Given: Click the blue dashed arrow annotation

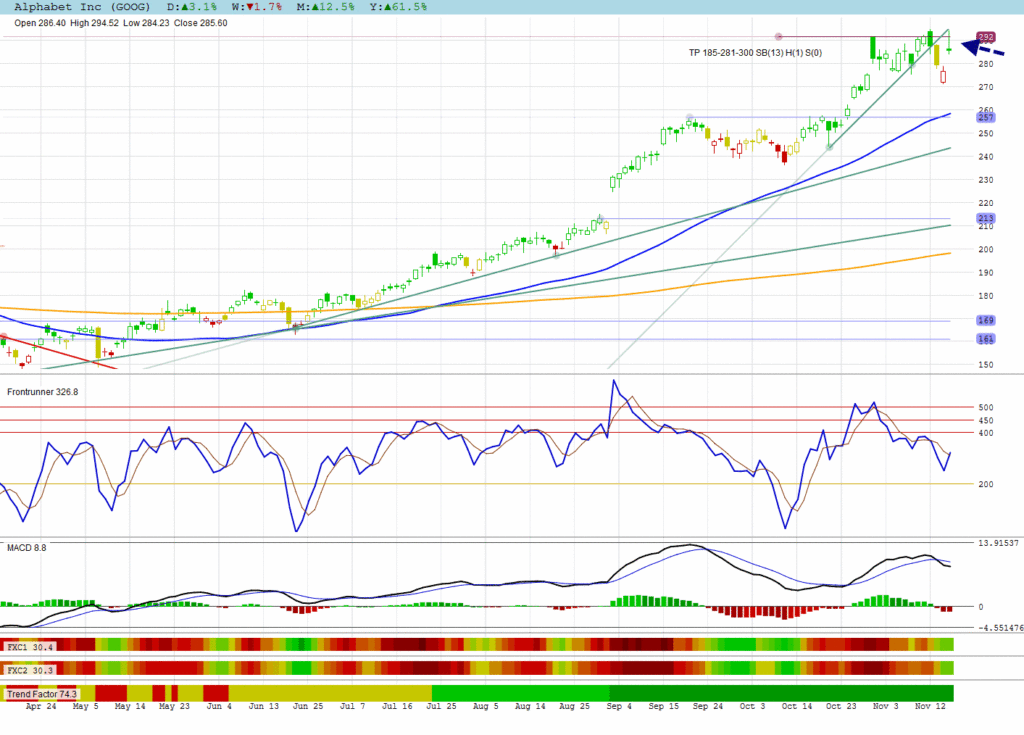Looking at the screenshot, I should pyautogui.click(x=977, y=46).
